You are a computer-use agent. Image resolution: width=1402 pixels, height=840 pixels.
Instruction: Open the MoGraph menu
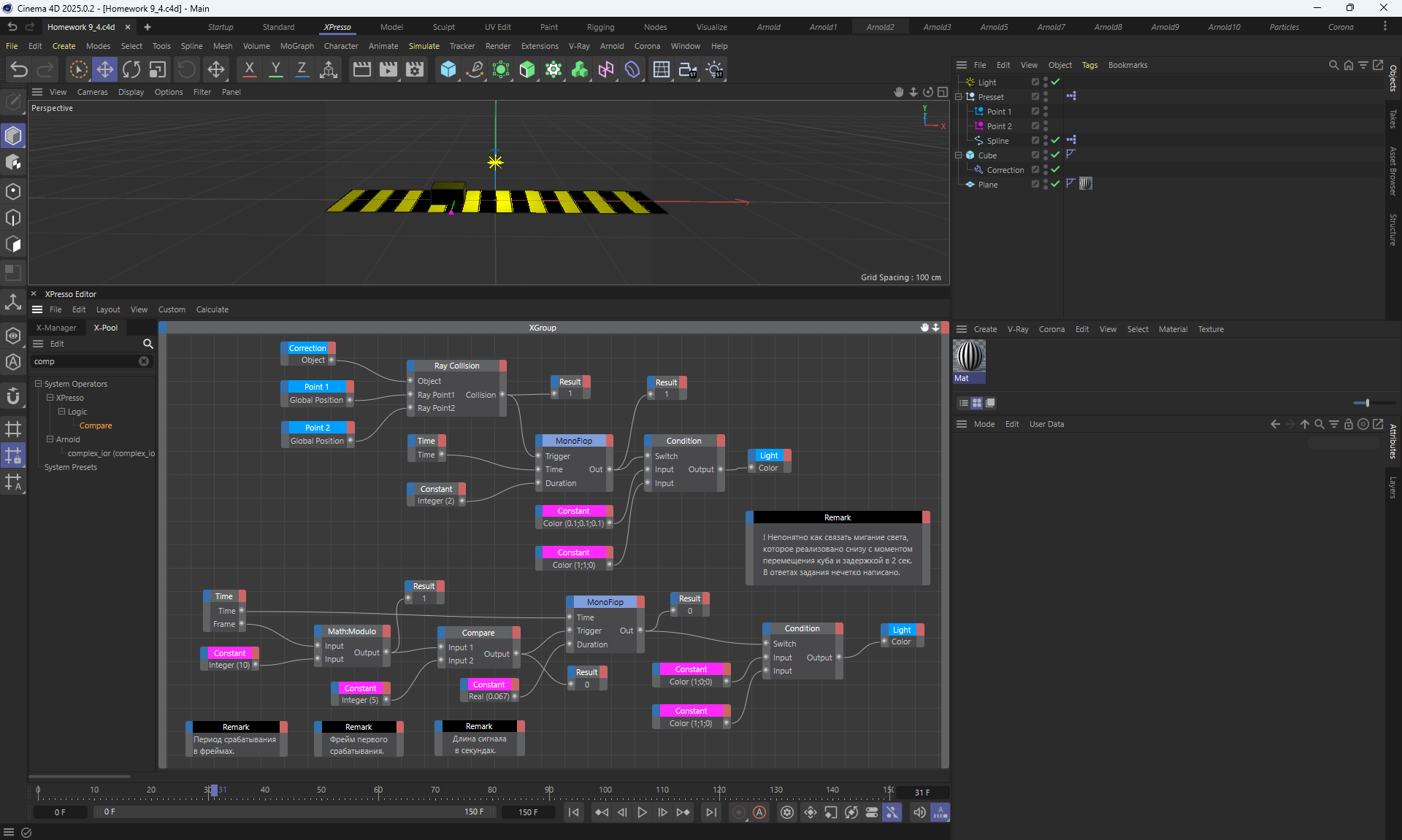pos(296,46)
